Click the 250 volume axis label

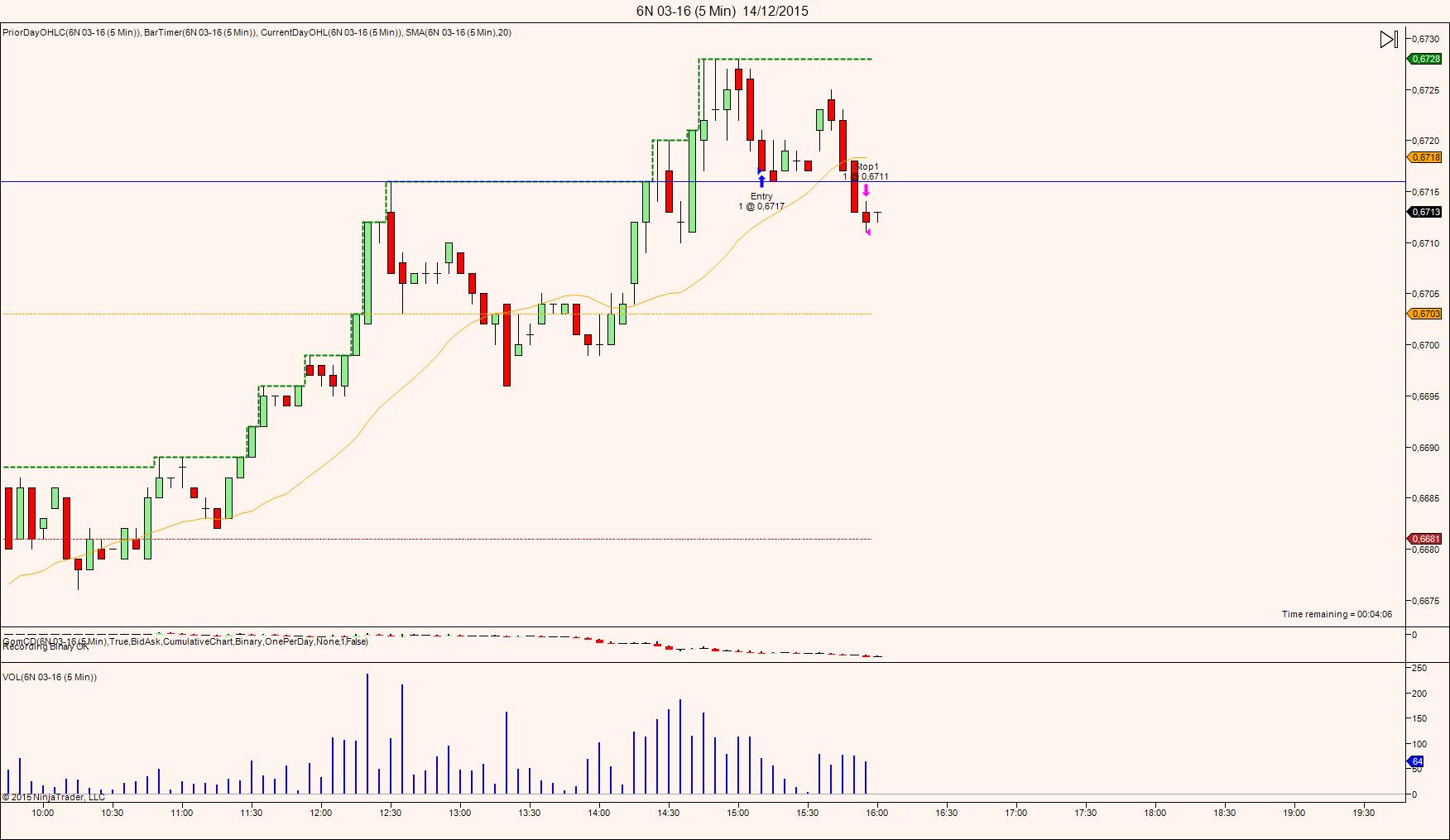1419,668
